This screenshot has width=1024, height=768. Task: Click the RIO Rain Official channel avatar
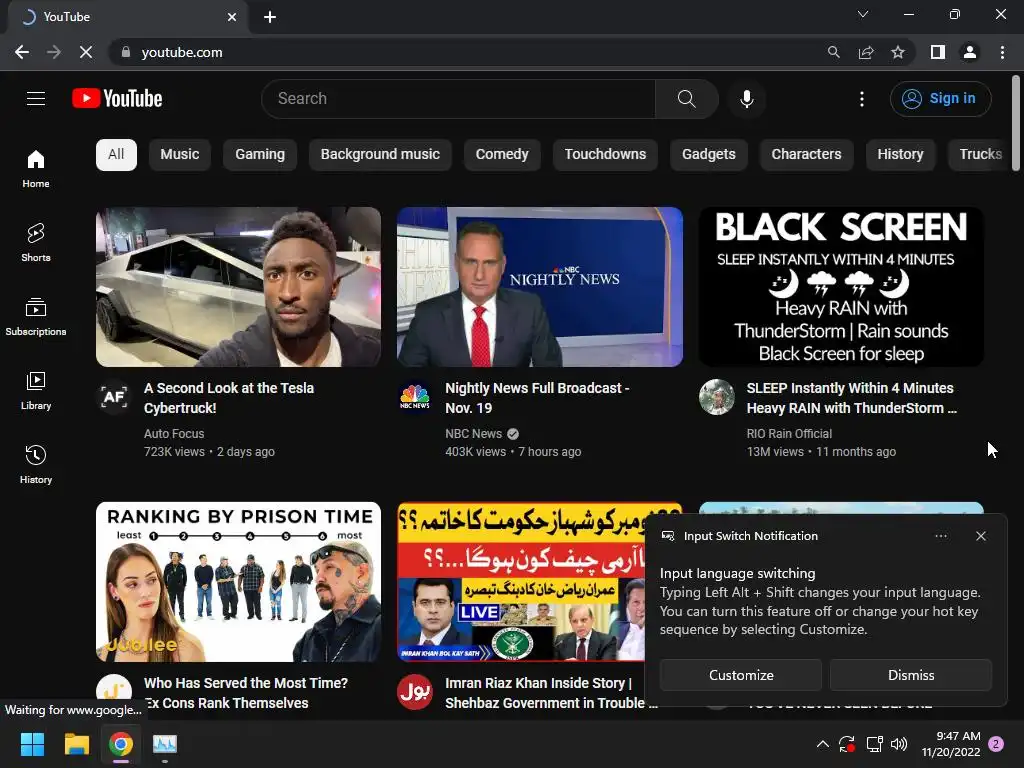(x=716, y=396)
